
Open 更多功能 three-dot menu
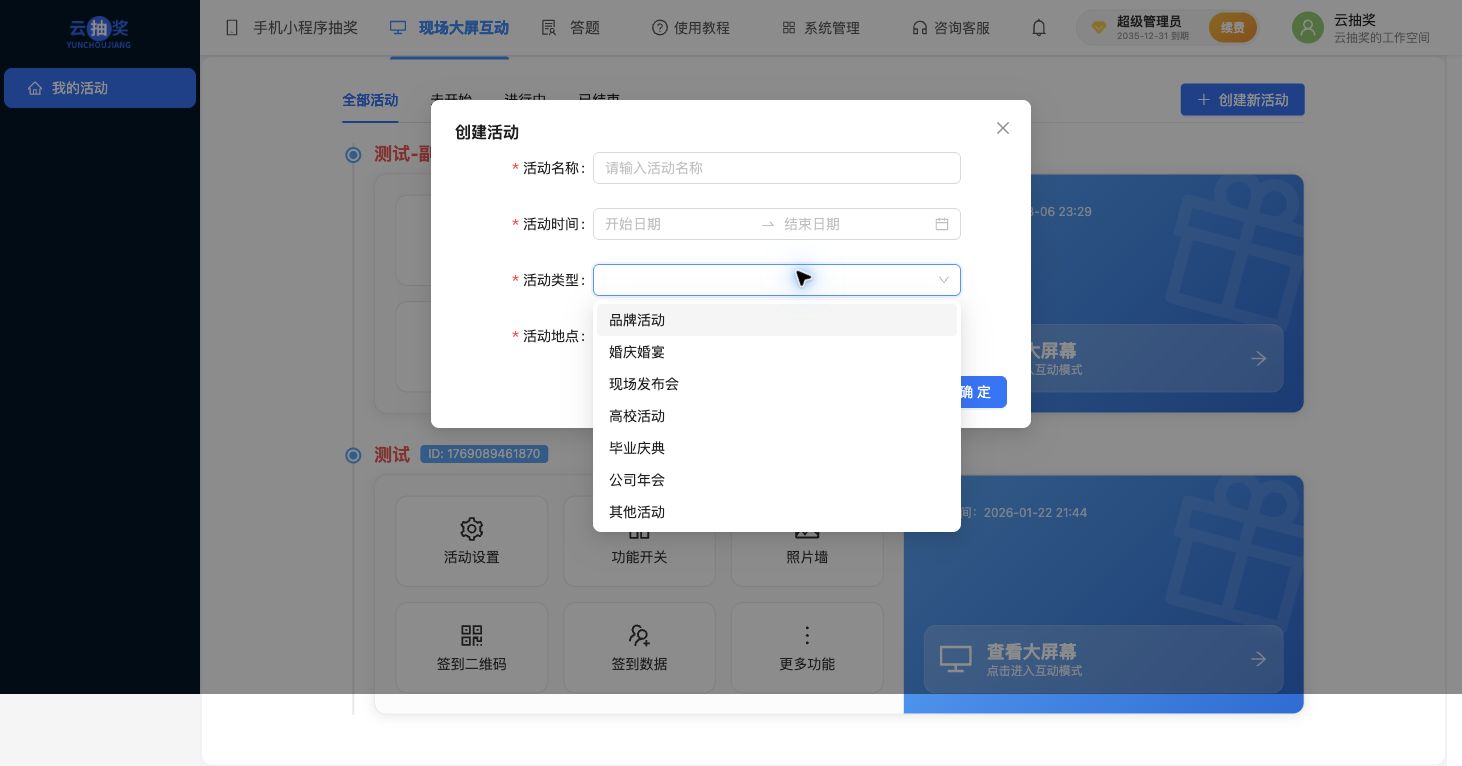click(807, 648)
